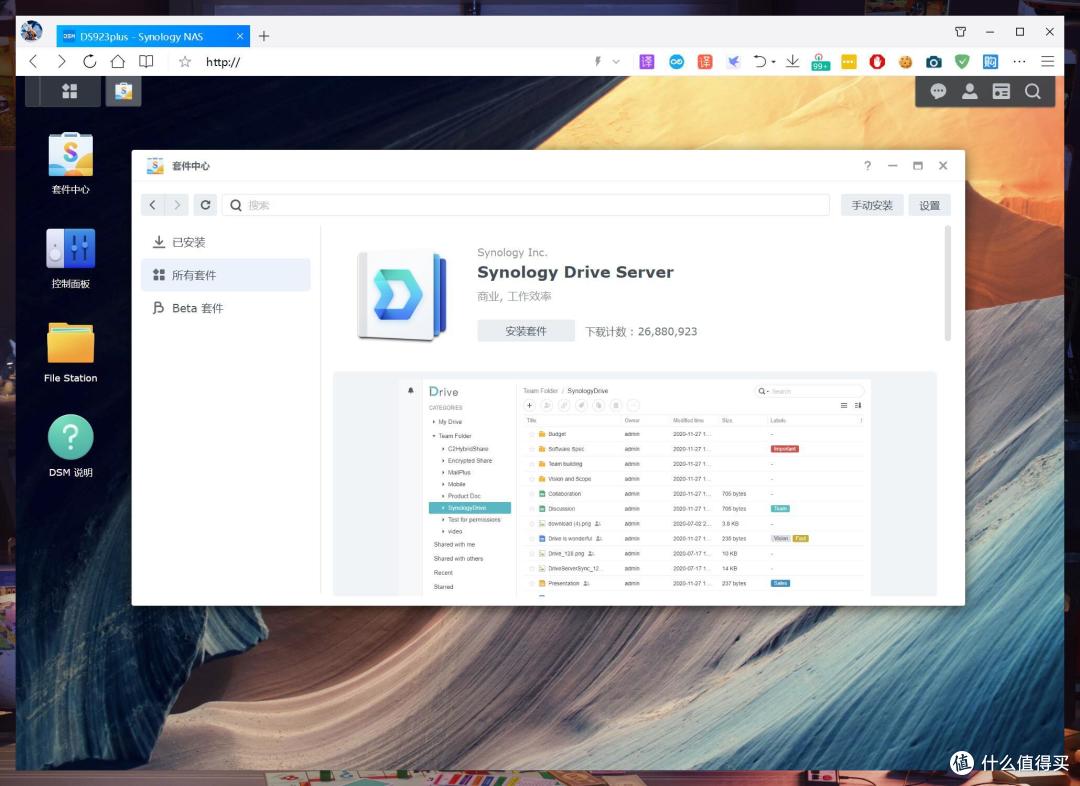The height and width of the screenshot is (786, 1080).
Task: Open DSM 说明 help icon
Action: (70, 446)
